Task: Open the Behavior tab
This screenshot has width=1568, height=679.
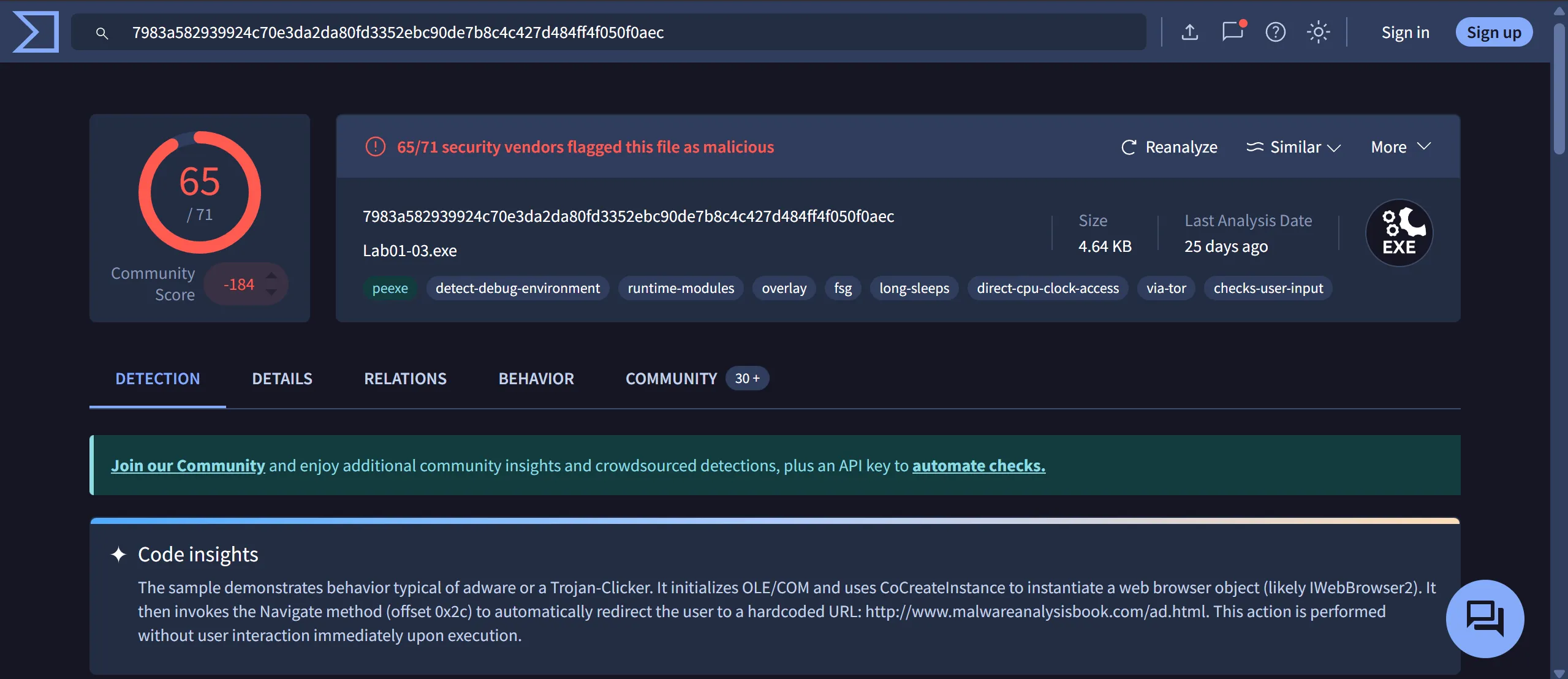Action: click(536, 379)
